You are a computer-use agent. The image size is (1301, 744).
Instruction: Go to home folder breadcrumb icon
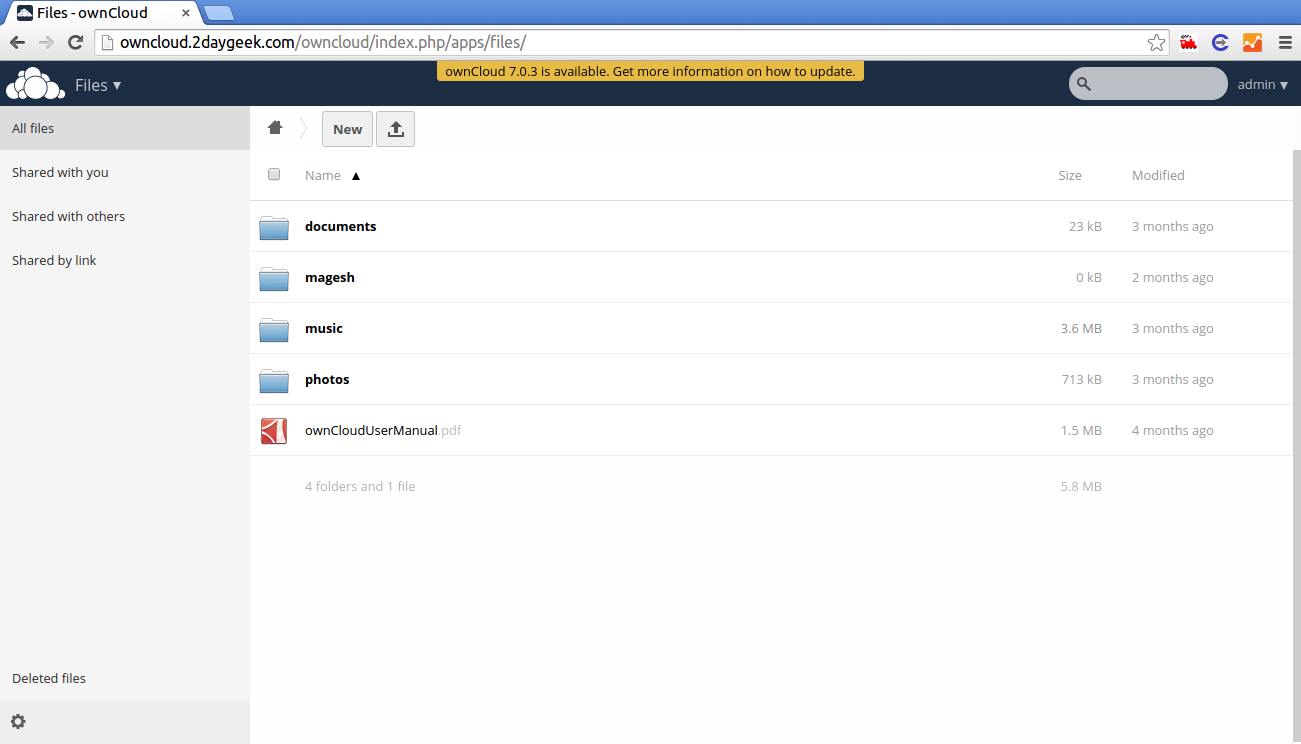(275, 128)
